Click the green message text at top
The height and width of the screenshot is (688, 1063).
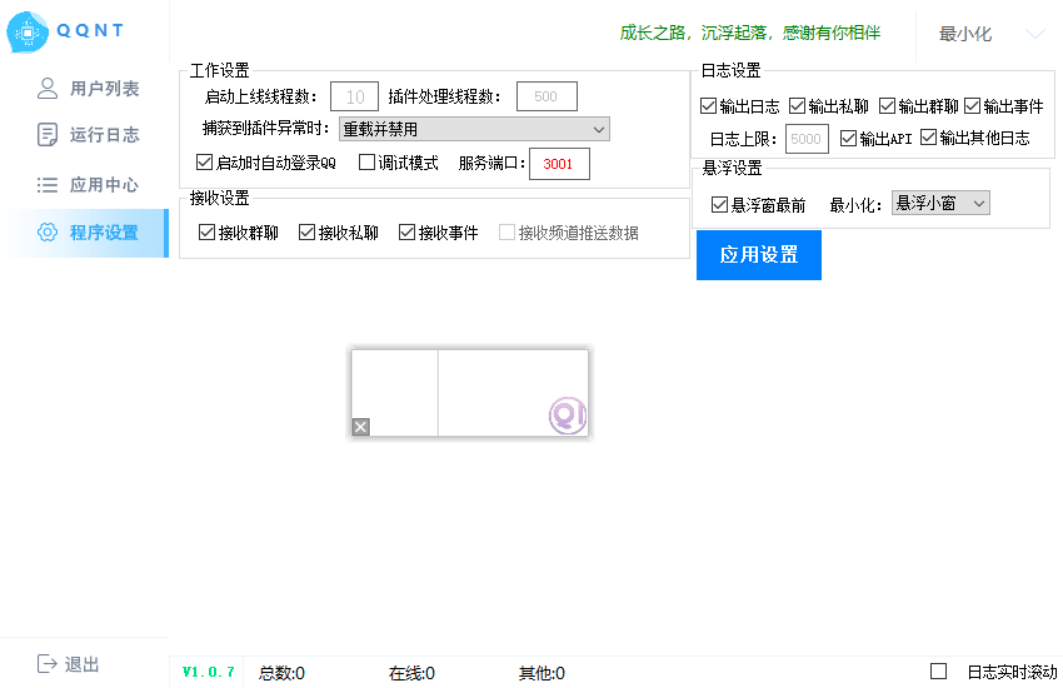click(750, 31)
